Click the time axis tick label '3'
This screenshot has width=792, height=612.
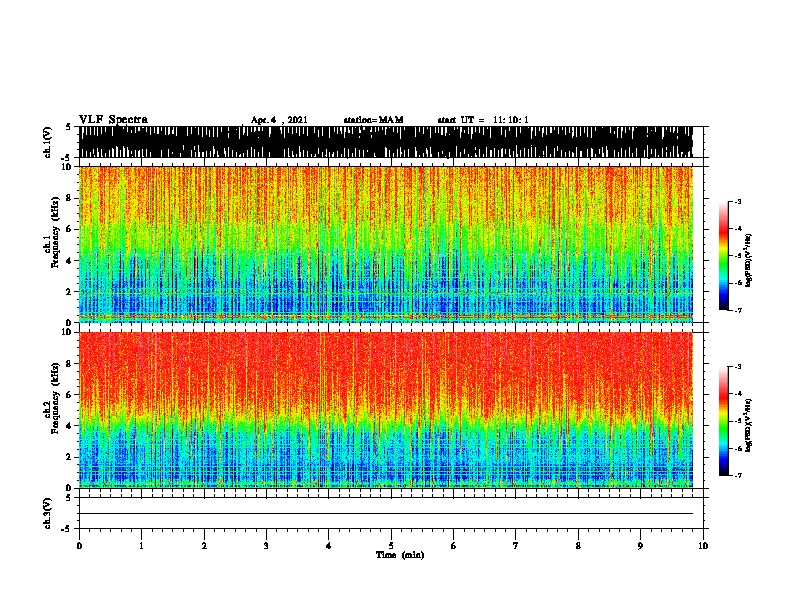tap(266, 546)
